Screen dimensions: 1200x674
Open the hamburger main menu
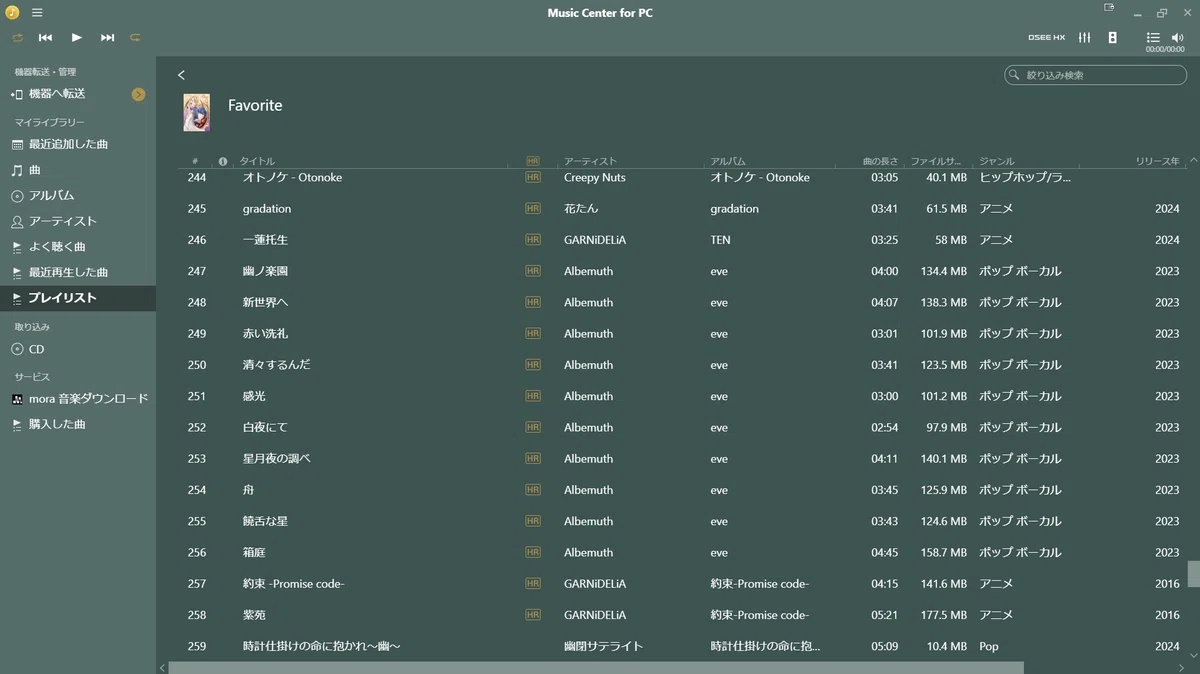tap(37, 13)
